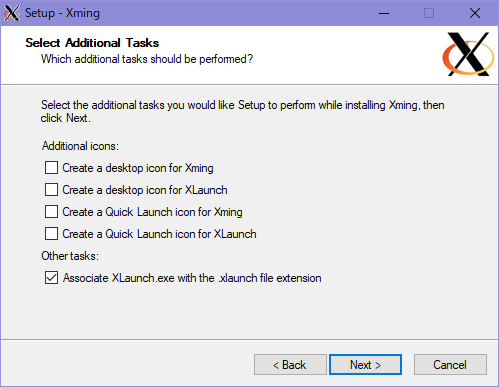Go back with the < Back button
Screen dimensions: 499x387
pyautogui.click(x=290, y=365)
